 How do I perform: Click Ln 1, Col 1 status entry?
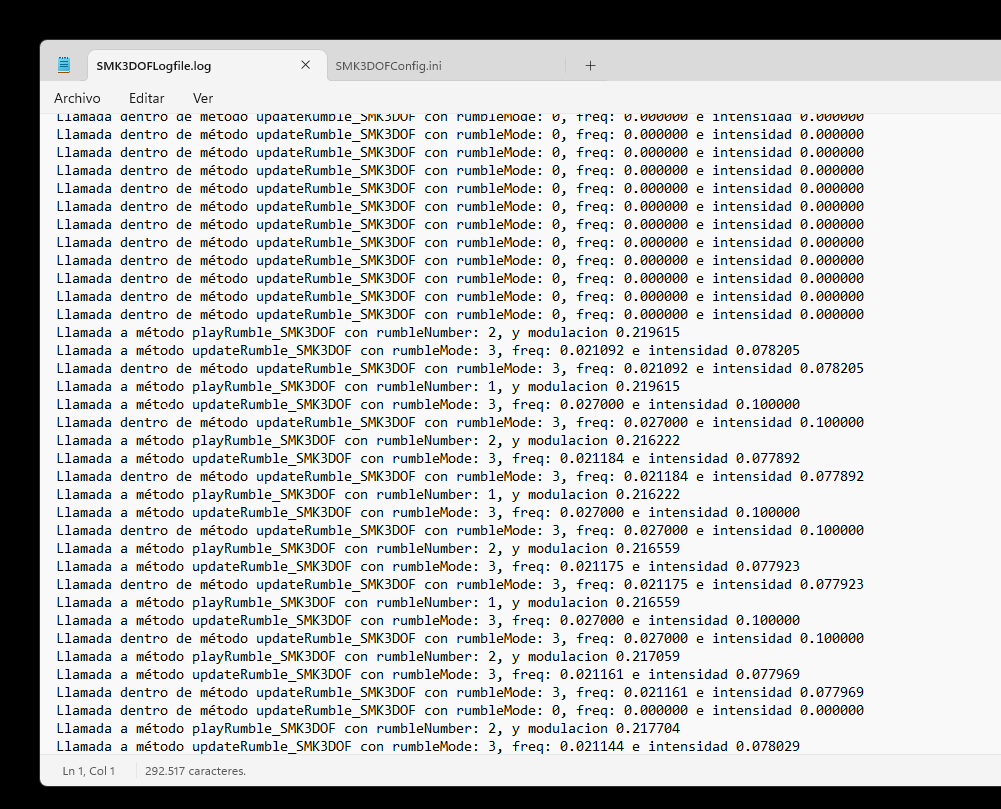tap(89, 771)
